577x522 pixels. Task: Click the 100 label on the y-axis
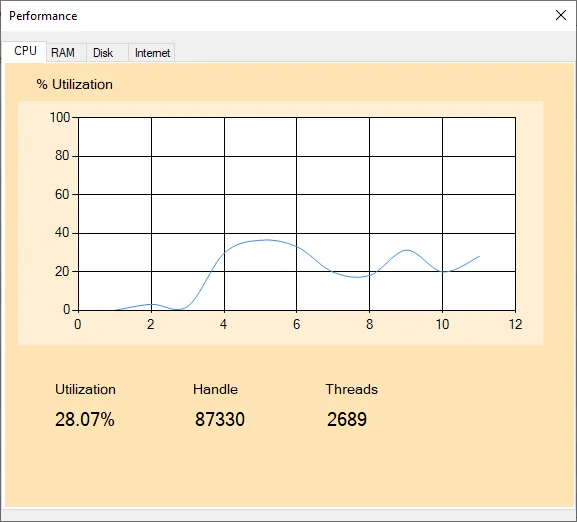60,117
